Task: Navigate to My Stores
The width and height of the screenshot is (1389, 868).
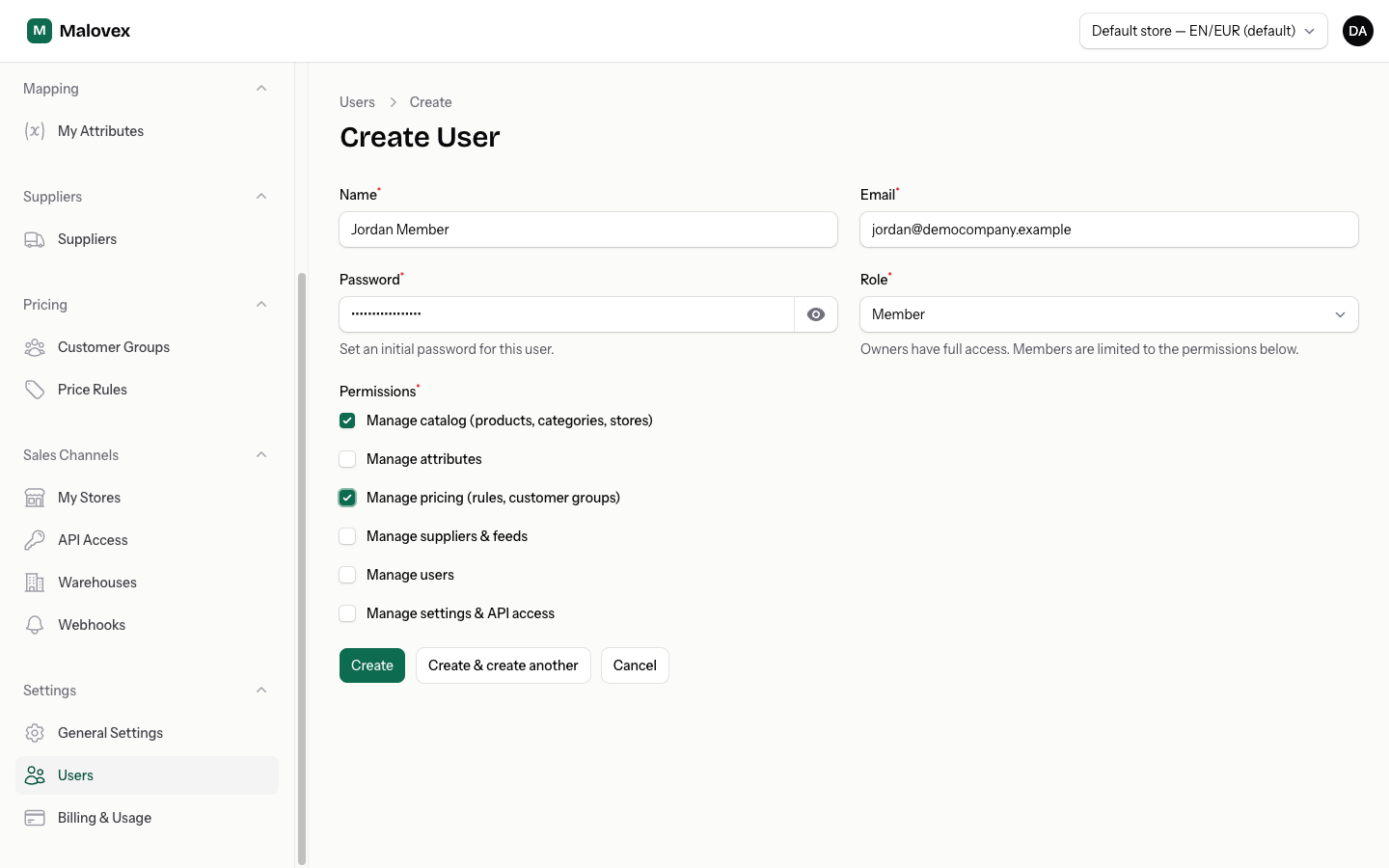Action: click(x=147, y=498)
